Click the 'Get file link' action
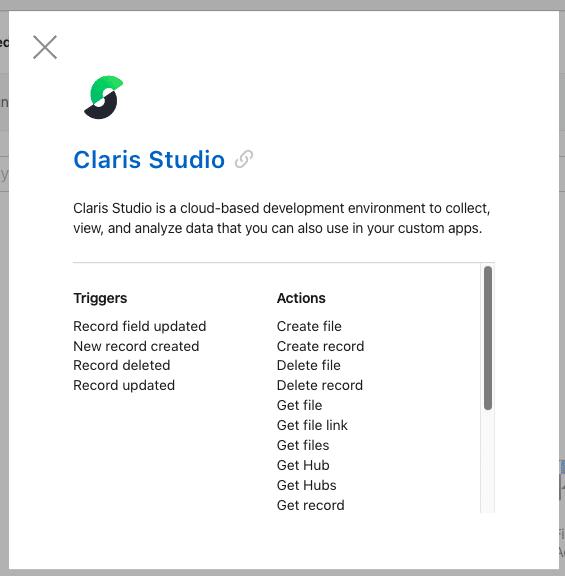 coord(312,425)
